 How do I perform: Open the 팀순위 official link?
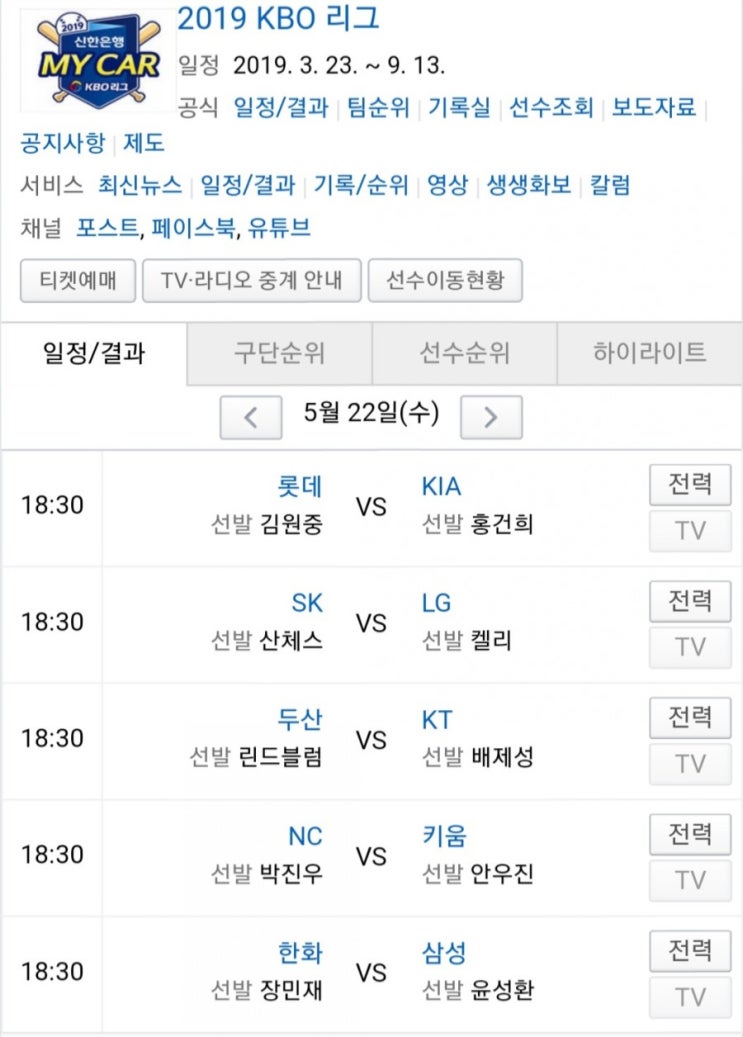(x=378, y=107)
